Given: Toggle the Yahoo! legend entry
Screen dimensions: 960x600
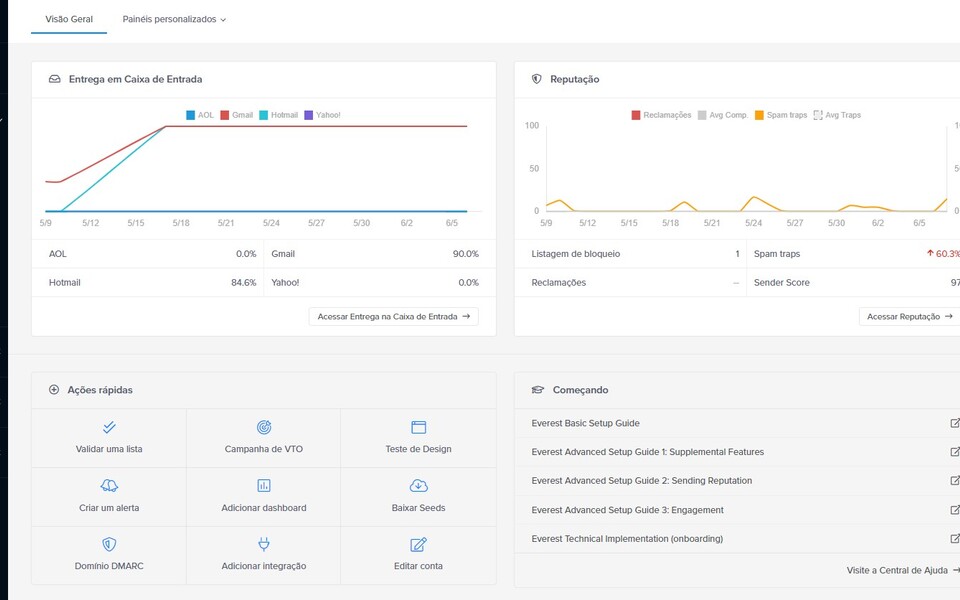Looking at the screenshot, I should (x=323, y=115).
